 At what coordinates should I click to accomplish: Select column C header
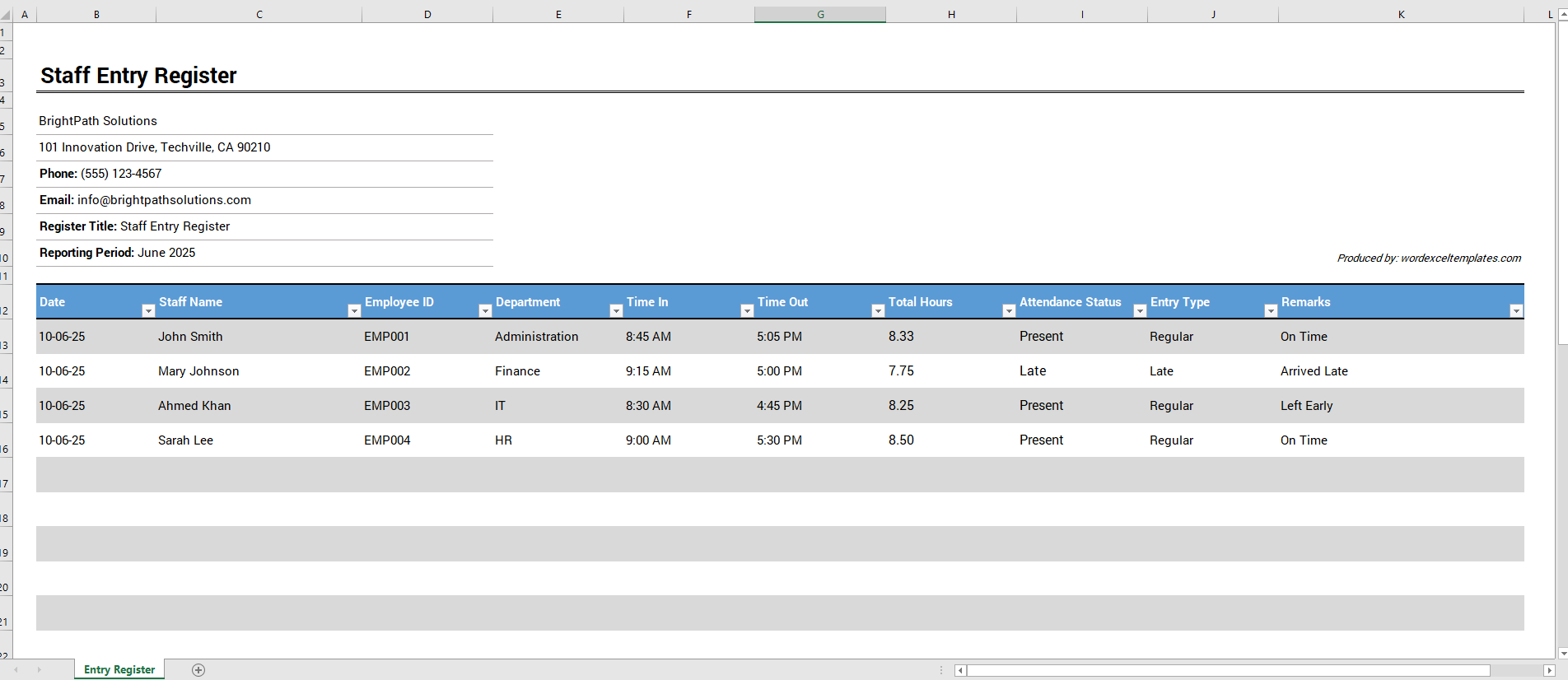pyautogui.click(x=259, y=14)
